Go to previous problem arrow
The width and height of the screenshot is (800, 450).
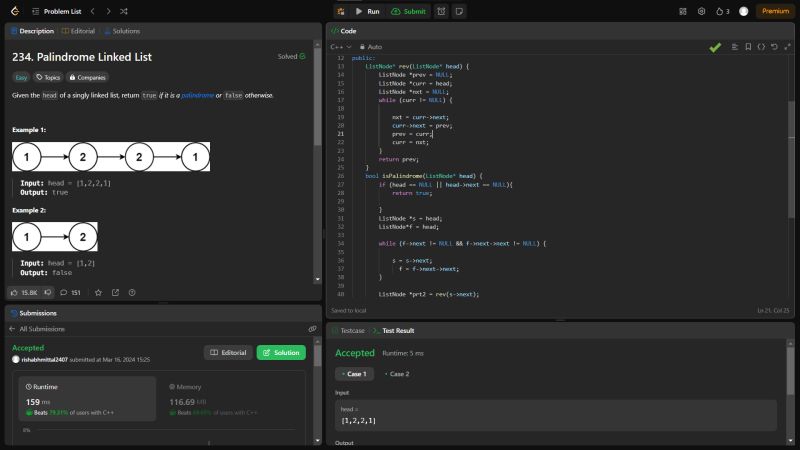pyautogui.click(x=92, y=11)
